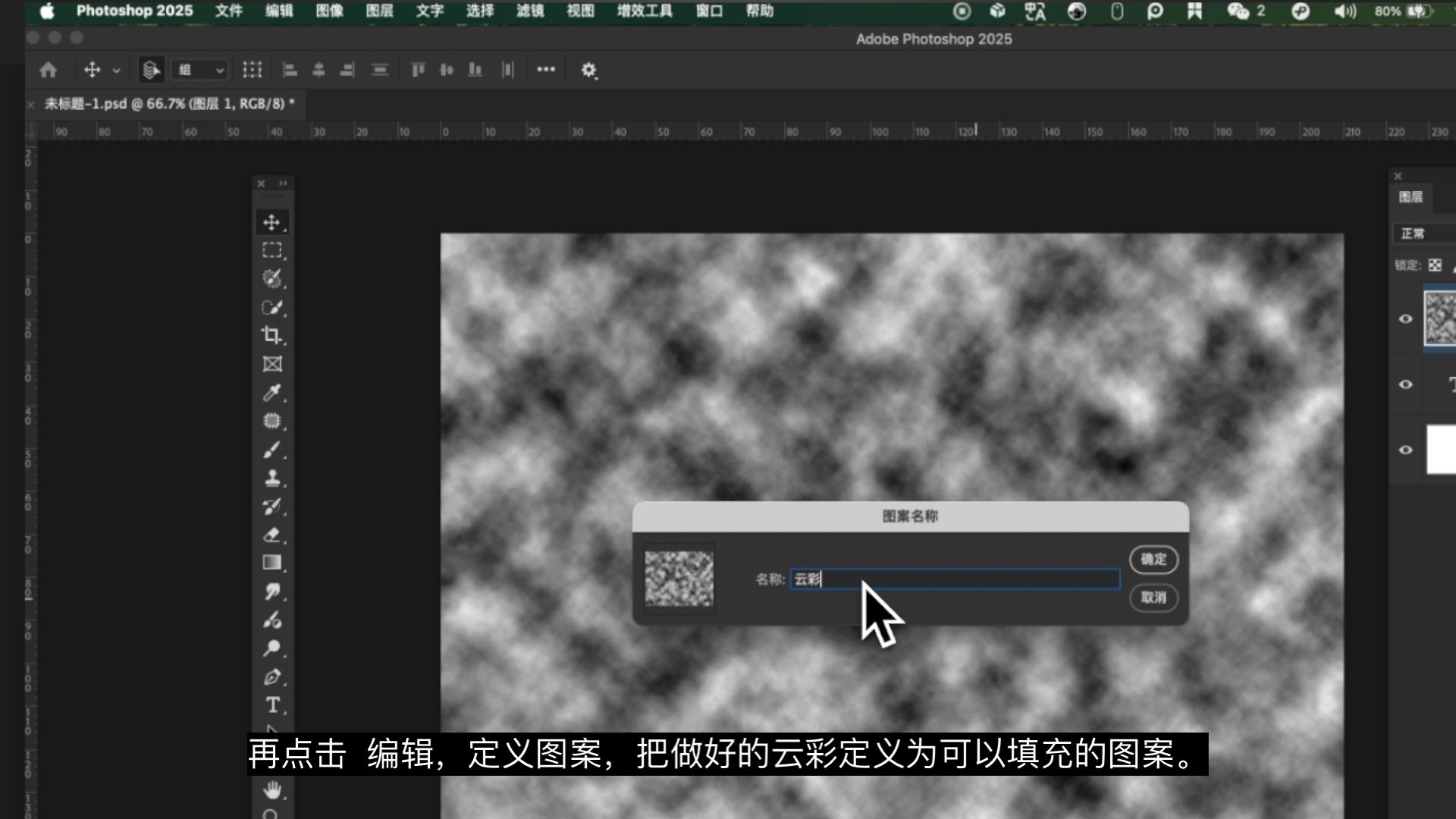Hide the text layer eye
1456x819 pixels.
tap(1405, 384)
